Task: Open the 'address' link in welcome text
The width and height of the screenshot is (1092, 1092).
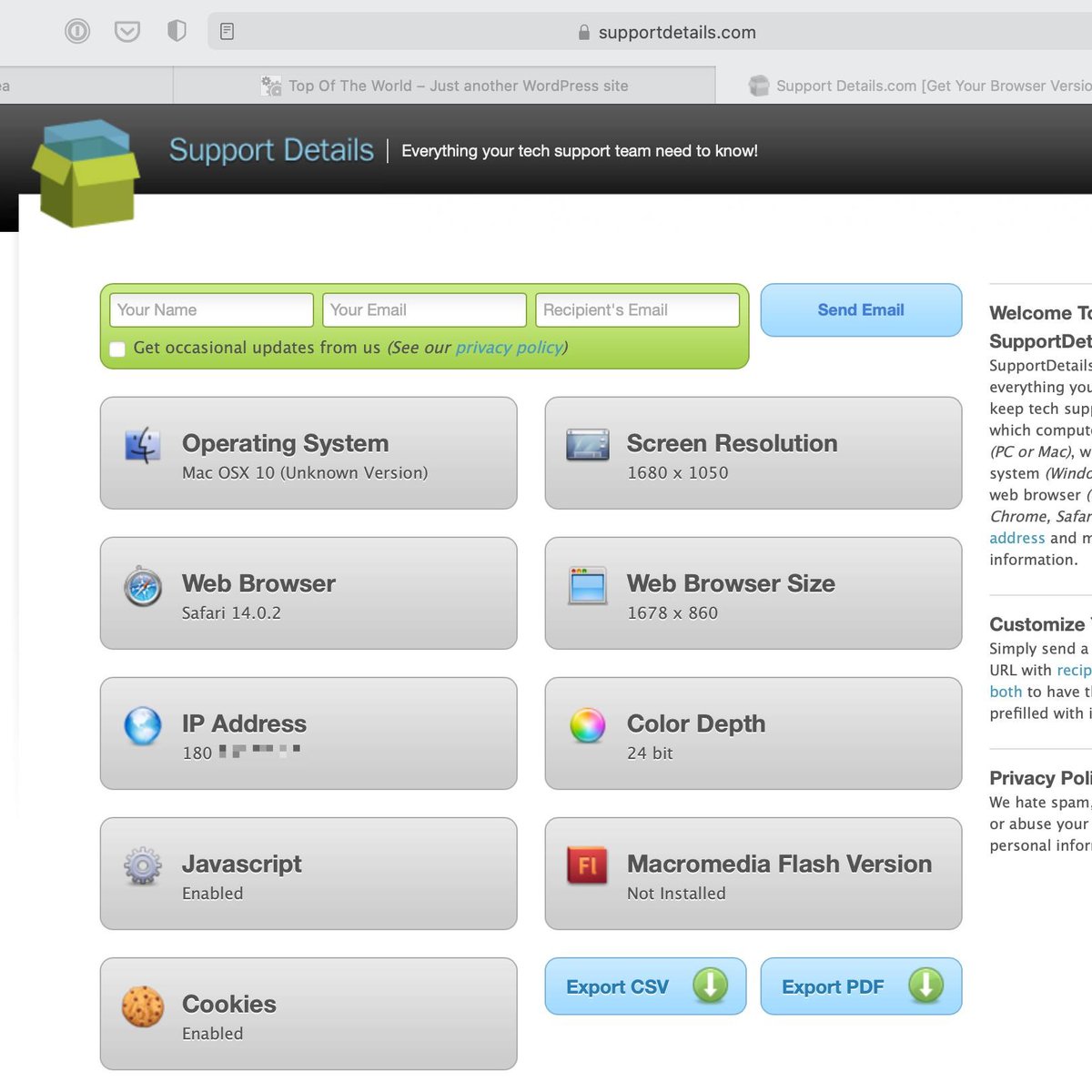Action: click(x=1017, y=538)
